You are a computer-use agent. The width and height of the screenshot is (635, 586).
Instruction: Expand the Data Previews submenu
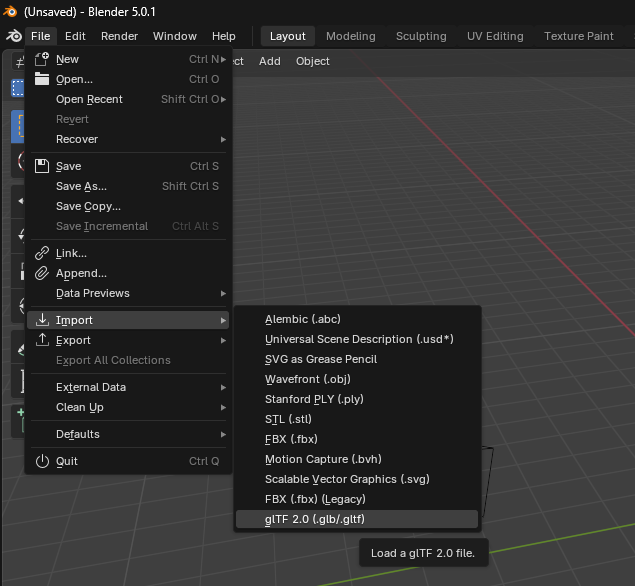click(x=128, y=293)
